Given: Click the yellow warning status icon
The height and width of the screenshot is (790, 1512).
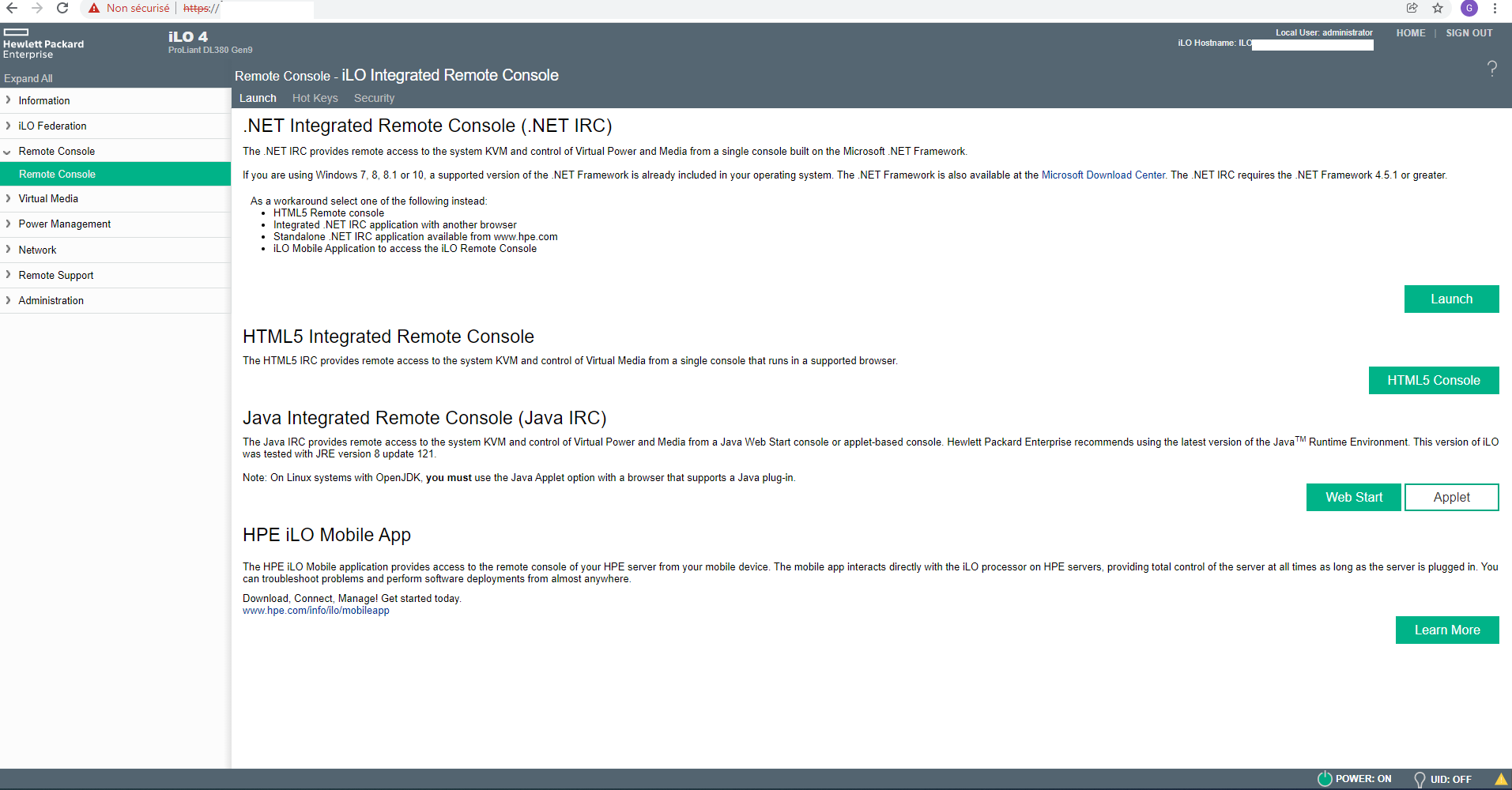Looking at the screenshot, I should click(1501, 779).
